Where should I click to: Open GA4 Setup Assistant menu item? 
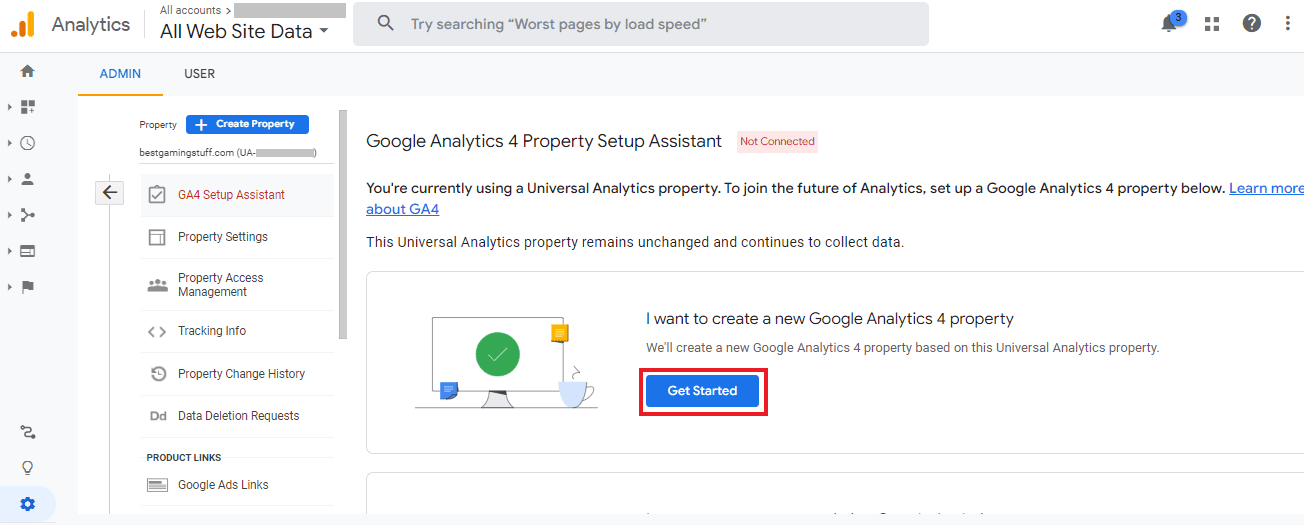click(x=237, y=195)
